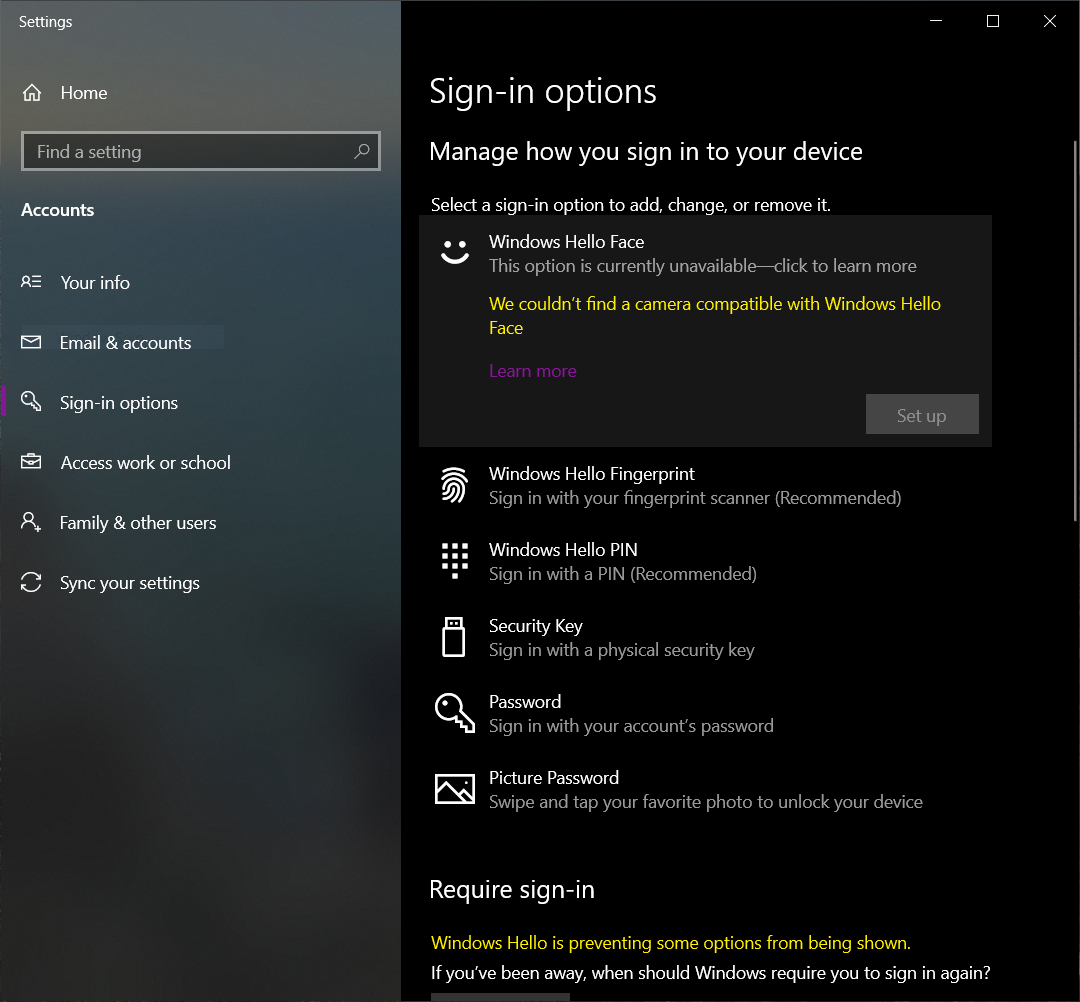Expand the Windows Hello PIN option

[705, 561]
